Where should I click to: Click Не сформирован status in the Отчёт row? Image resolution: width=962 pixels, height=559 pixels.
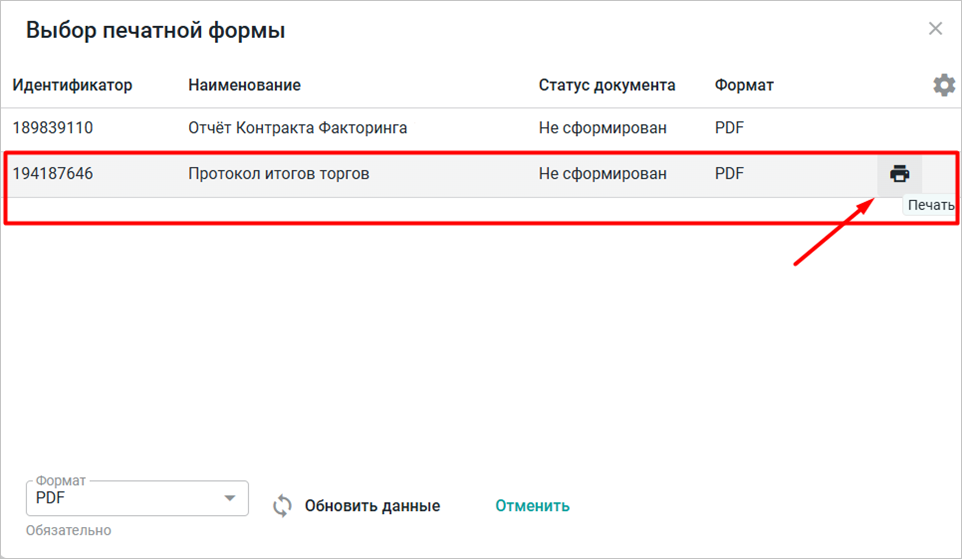tap(602, 128)
